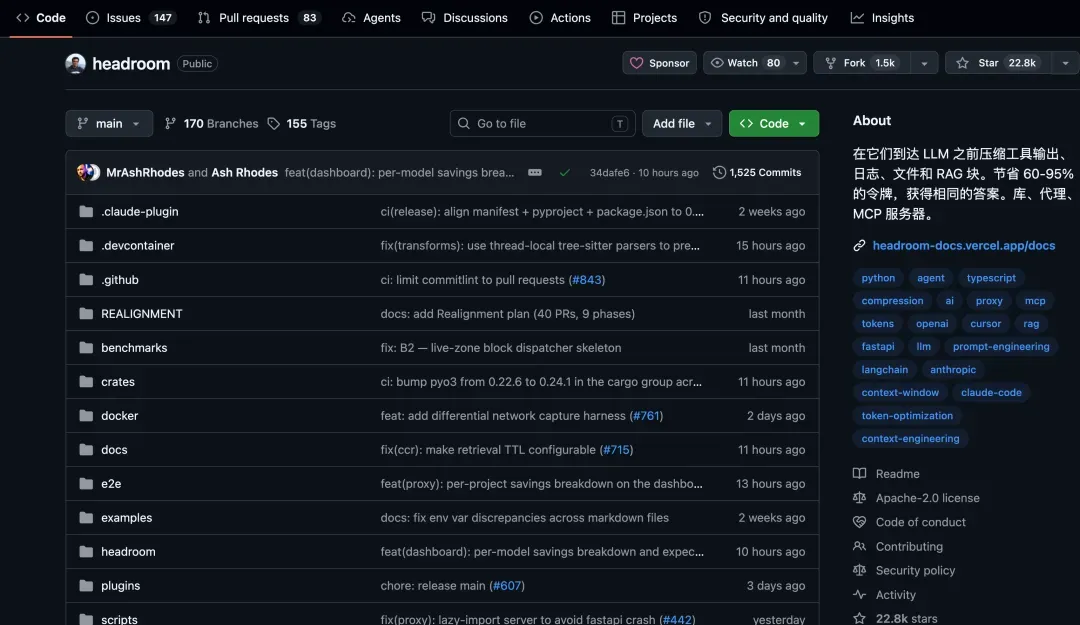Click the green commit status checkmark
The image size is (1080, 625).
pyautogui.click(x=565, y=172)
